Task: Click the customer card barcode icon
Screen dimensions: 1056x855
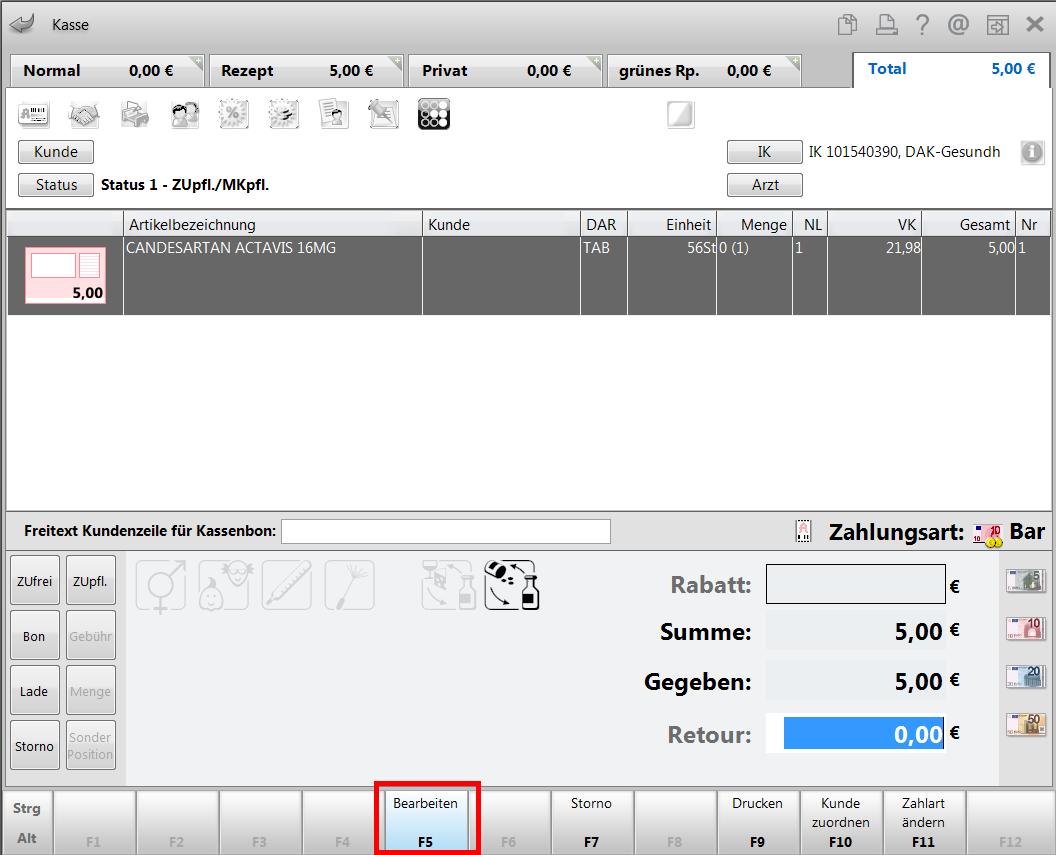Action: click(34, 115)
